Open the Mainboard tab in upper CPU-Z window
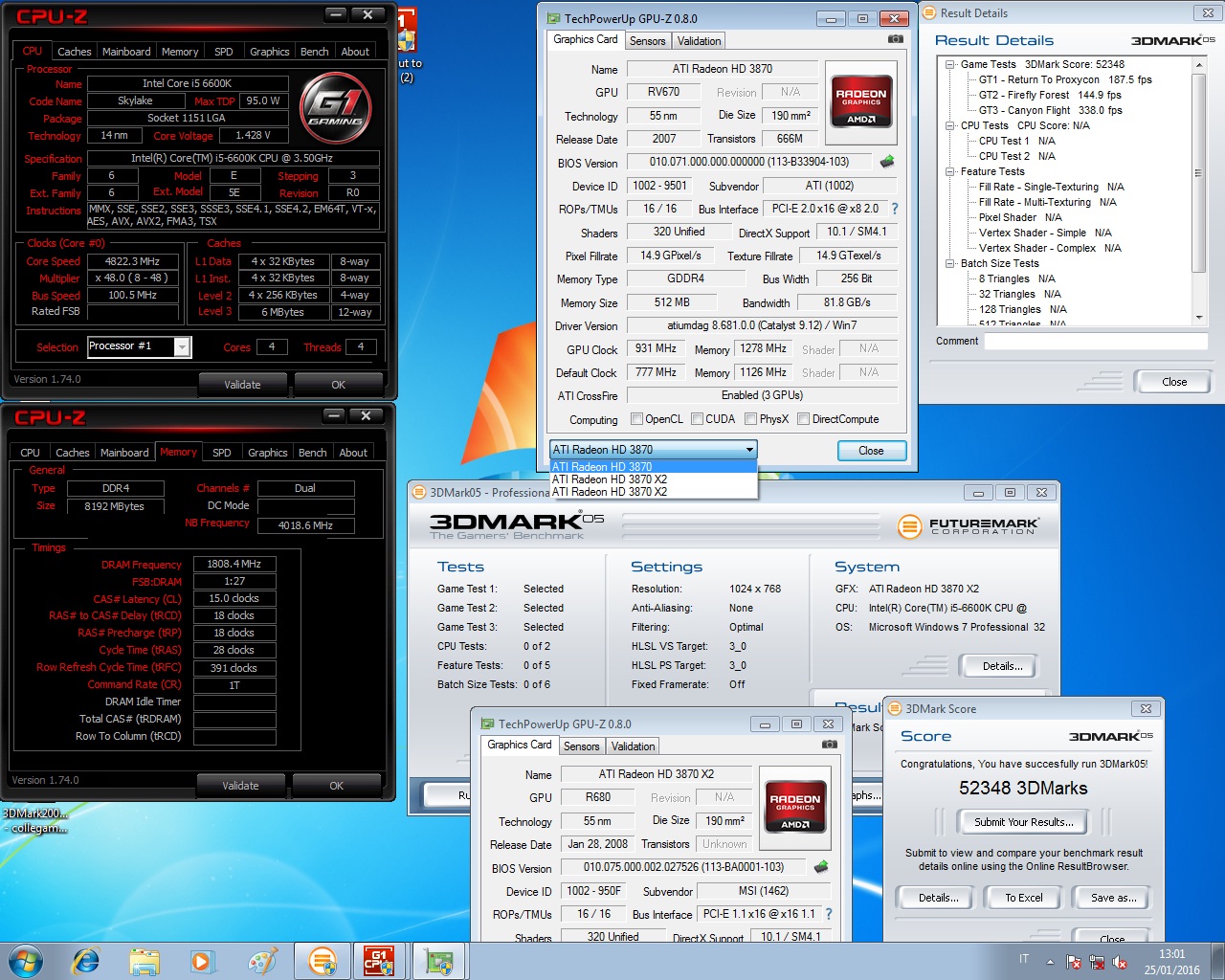The height and width of the screenshot is (980, 1225). coord(126,52)
